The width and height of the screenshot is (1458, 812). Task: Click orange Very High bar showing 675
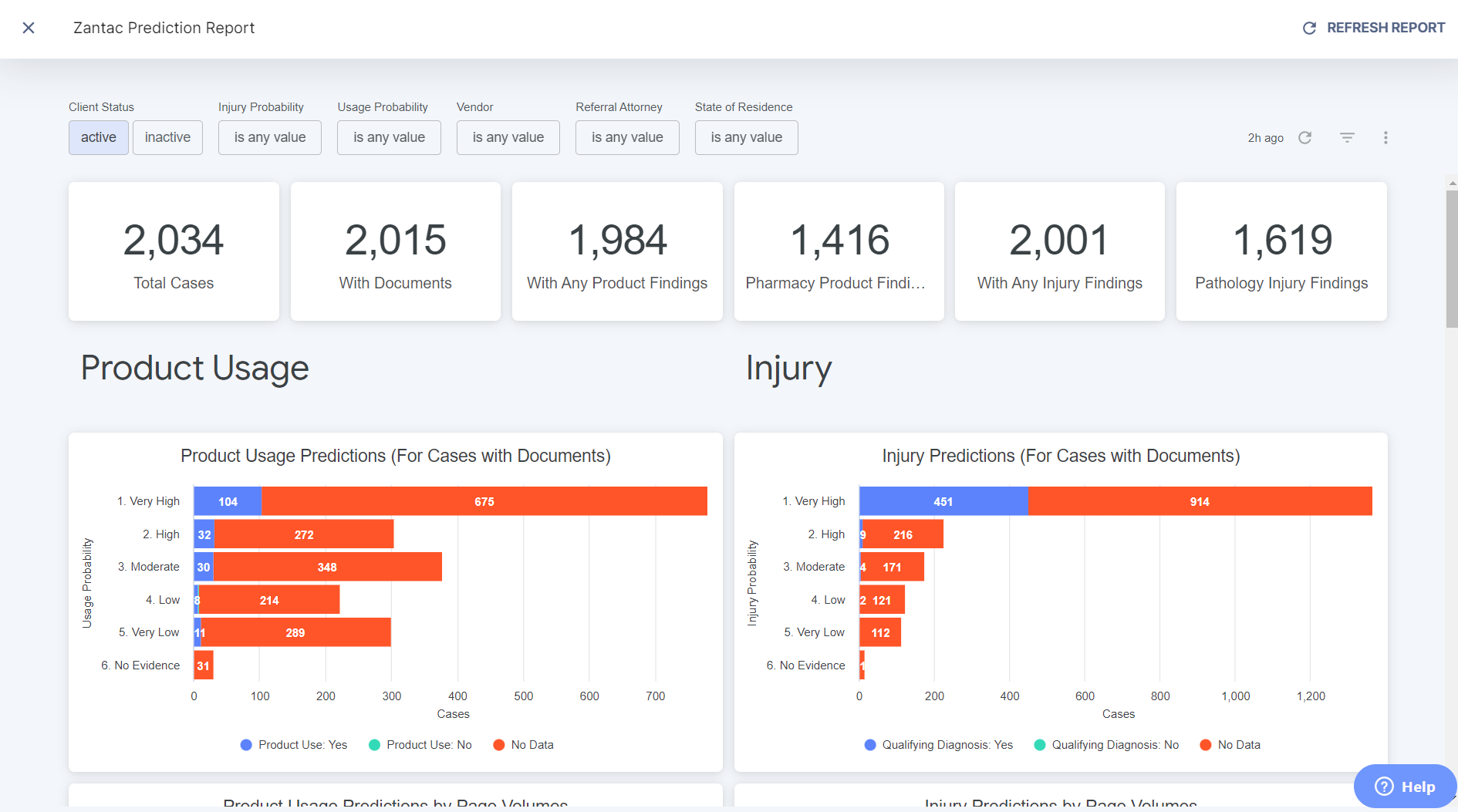tap(484, 501)
